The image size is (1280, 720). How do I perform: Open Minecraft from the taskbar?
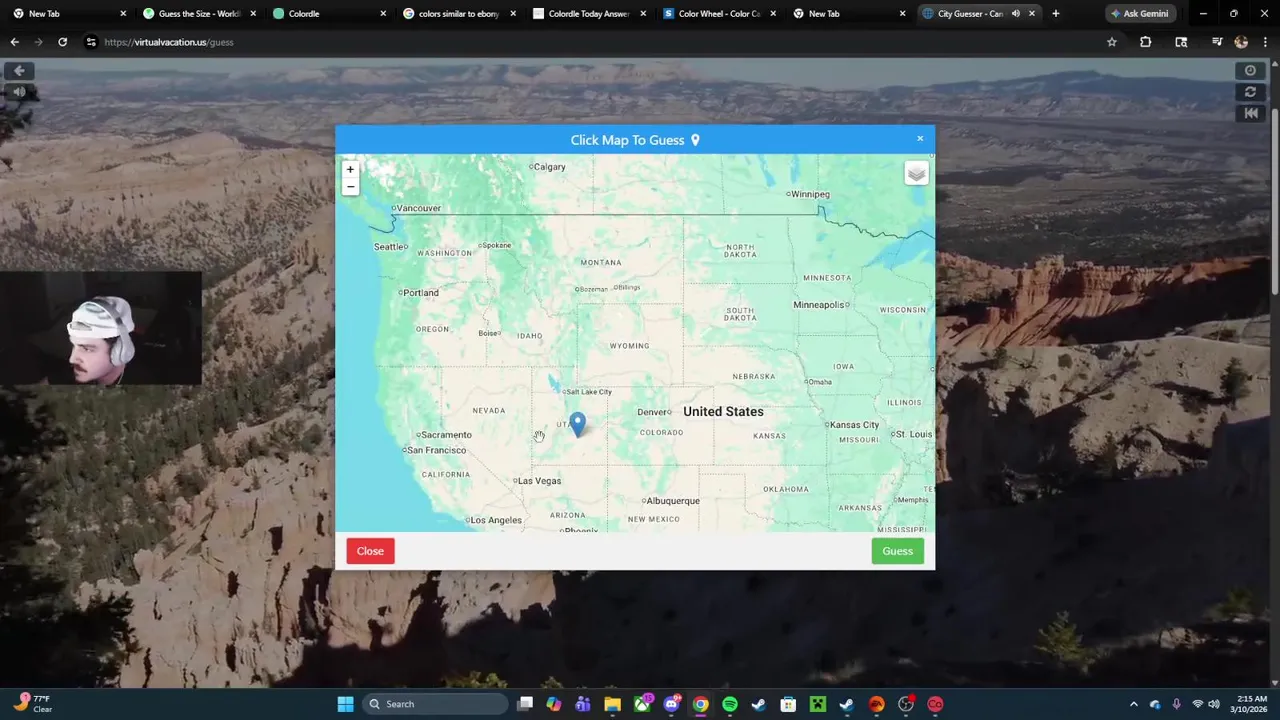817,704
